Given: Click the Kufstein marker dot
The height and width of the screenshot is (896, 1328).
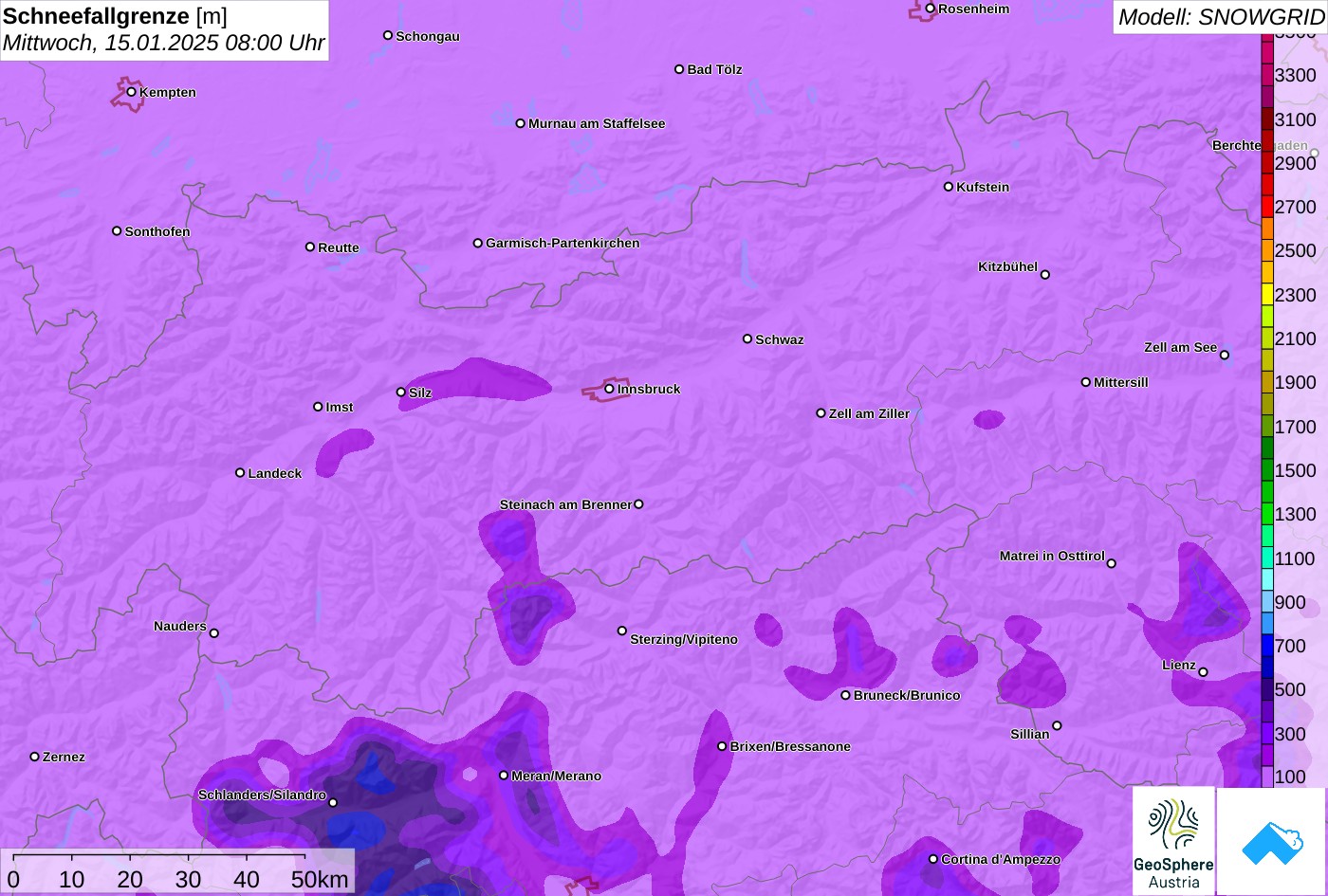Looking at the screenshot, I should pos(948,187).
